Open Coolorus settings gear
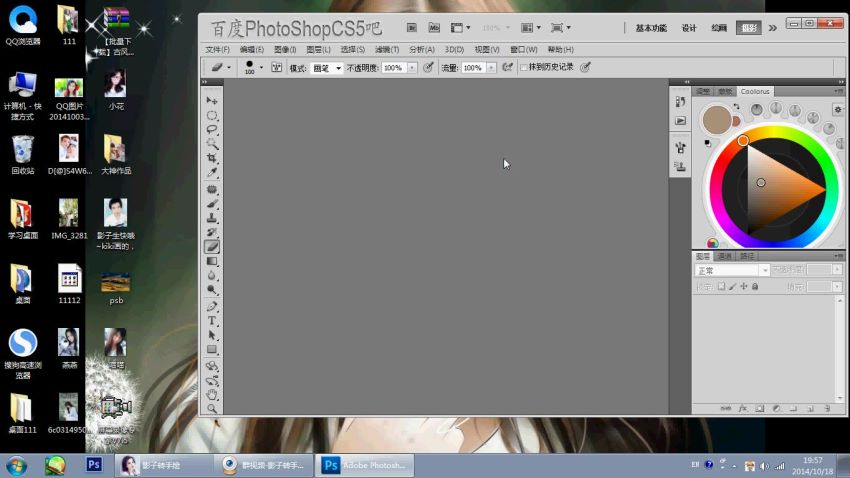This screenshot has height=478, width=850. point(838,109)
